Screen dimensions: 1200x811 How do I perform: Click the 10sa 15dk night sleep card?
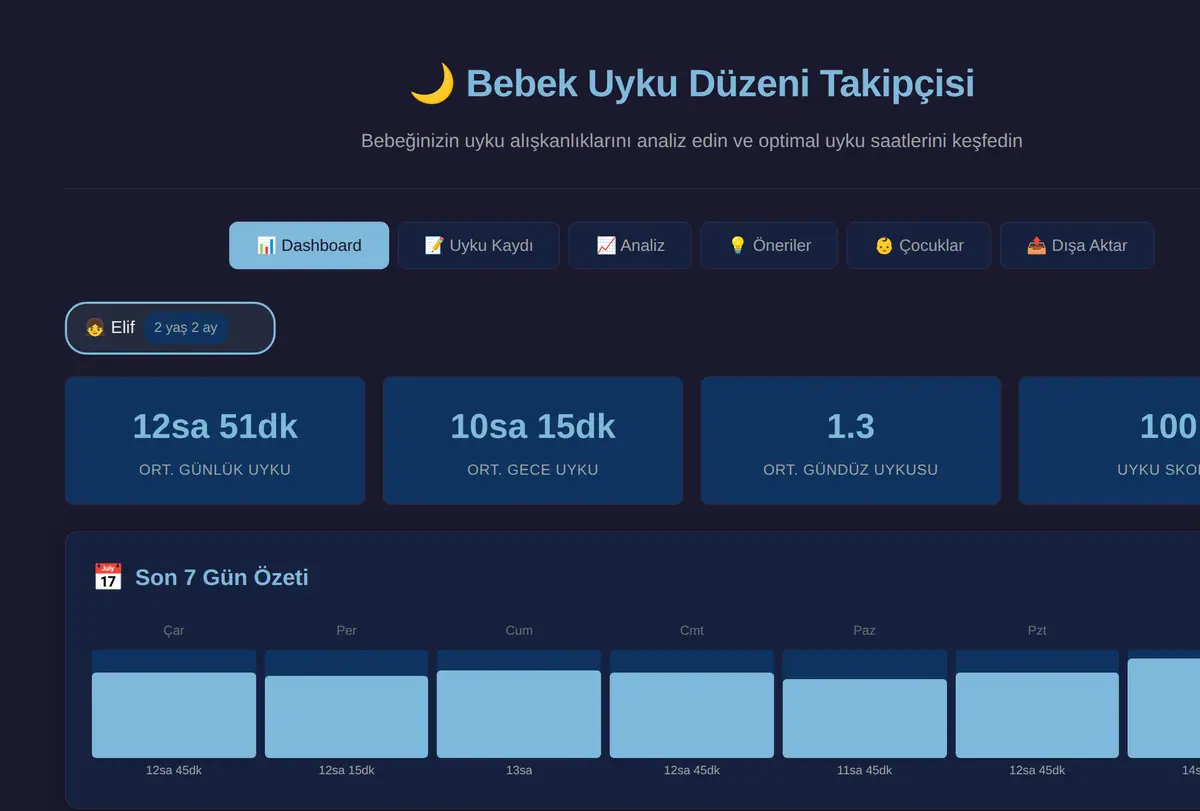click(533, 441)
